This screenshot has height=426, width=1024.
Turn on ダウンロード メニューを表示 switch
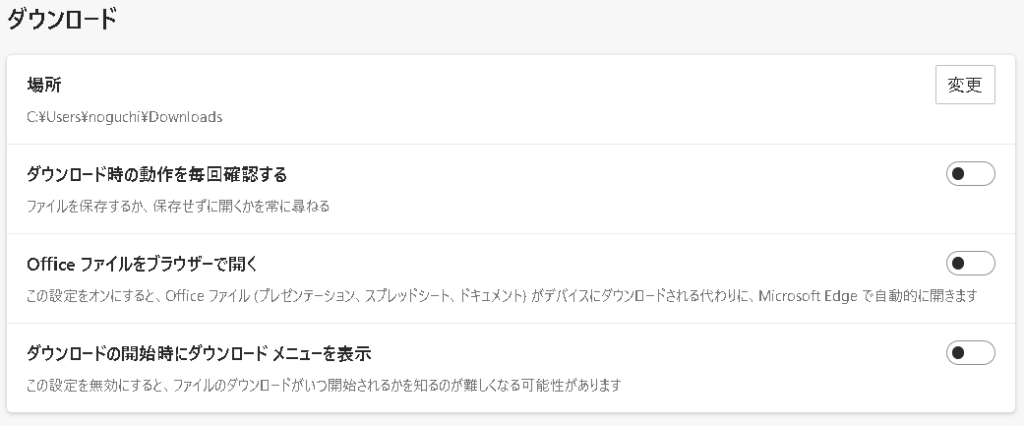point(970,352)
